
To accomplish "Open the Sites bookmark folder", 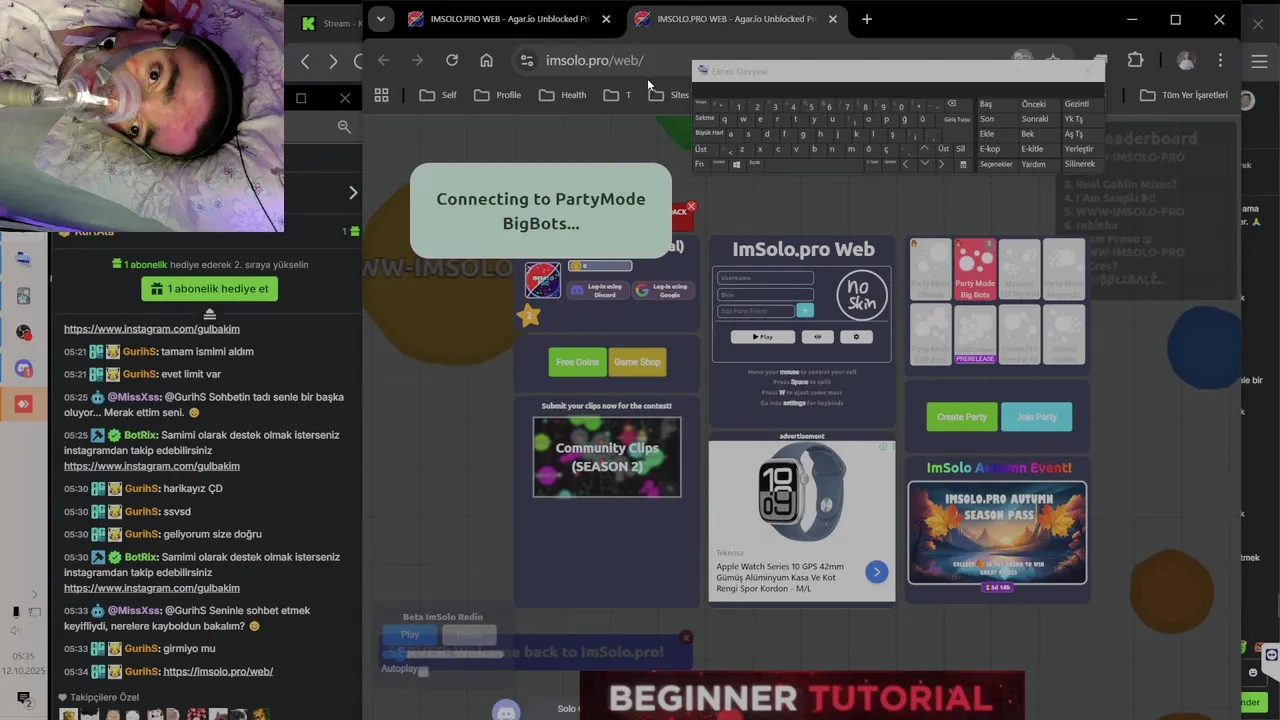I will point(669,95).
